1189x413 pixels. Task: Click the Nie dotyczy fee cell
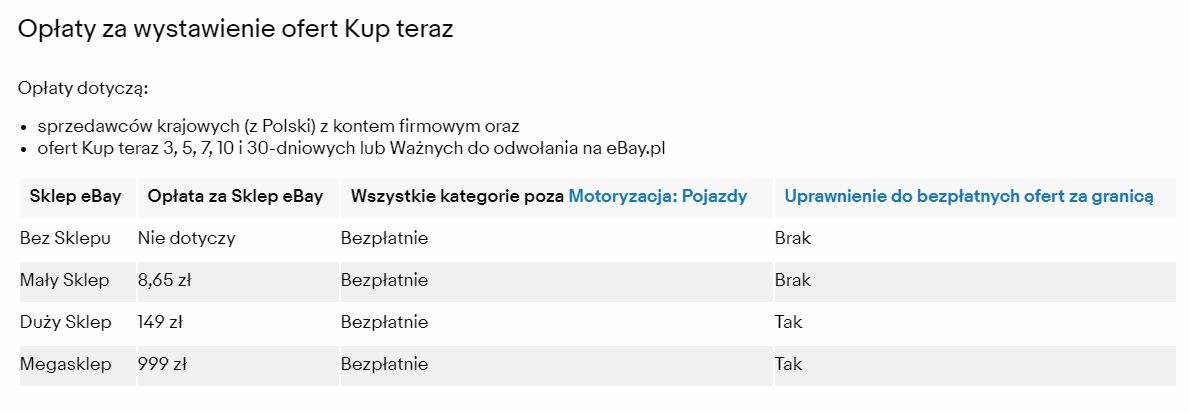186,239
